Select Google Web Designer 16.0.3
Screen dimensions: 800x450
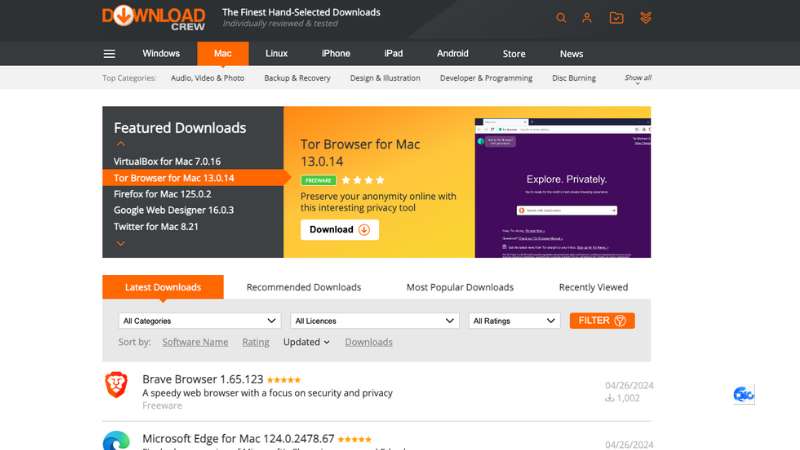tap(173, 210)
